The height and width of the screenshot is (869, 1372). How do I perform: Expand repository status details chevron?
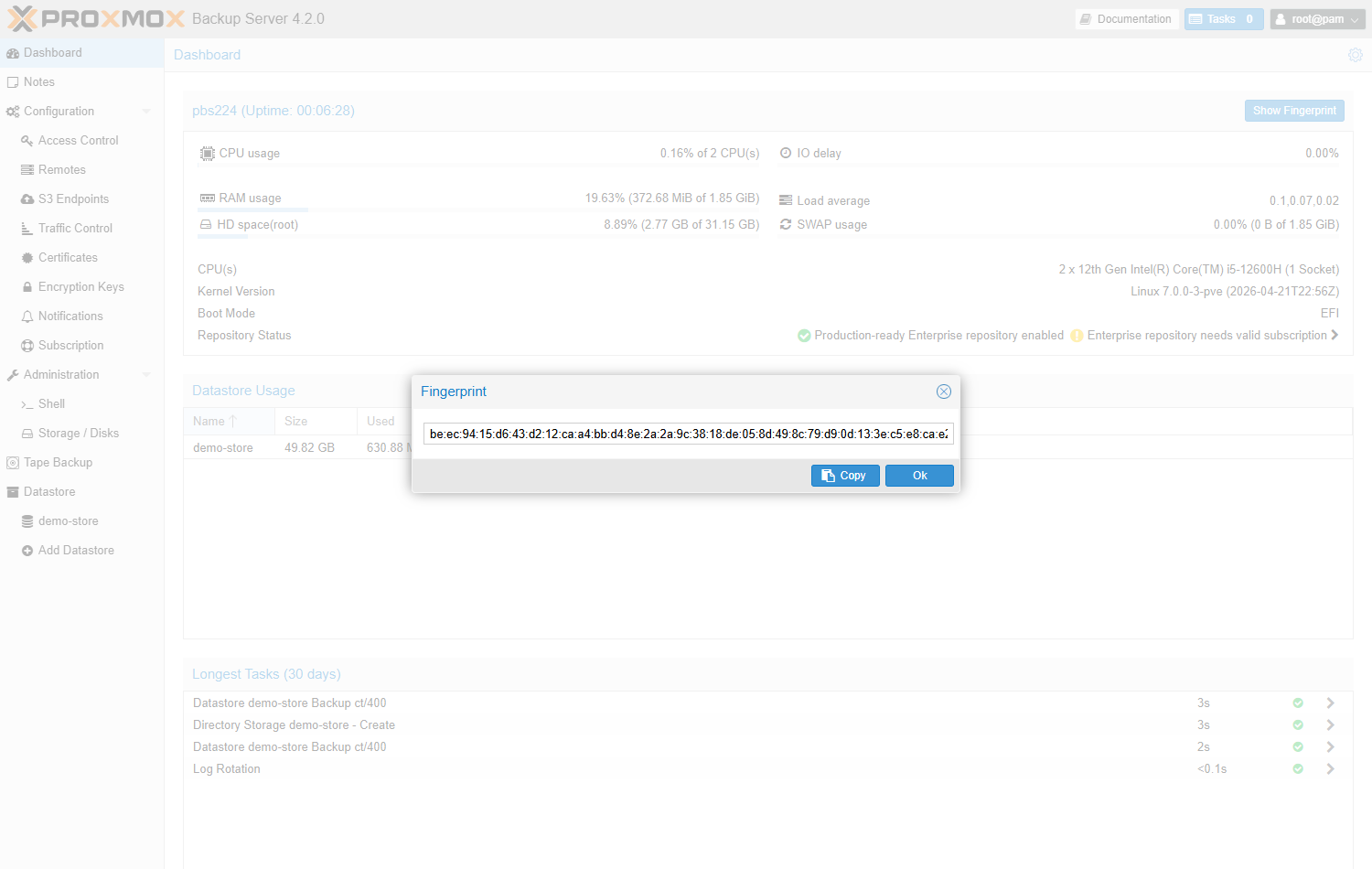[1334, 336]
